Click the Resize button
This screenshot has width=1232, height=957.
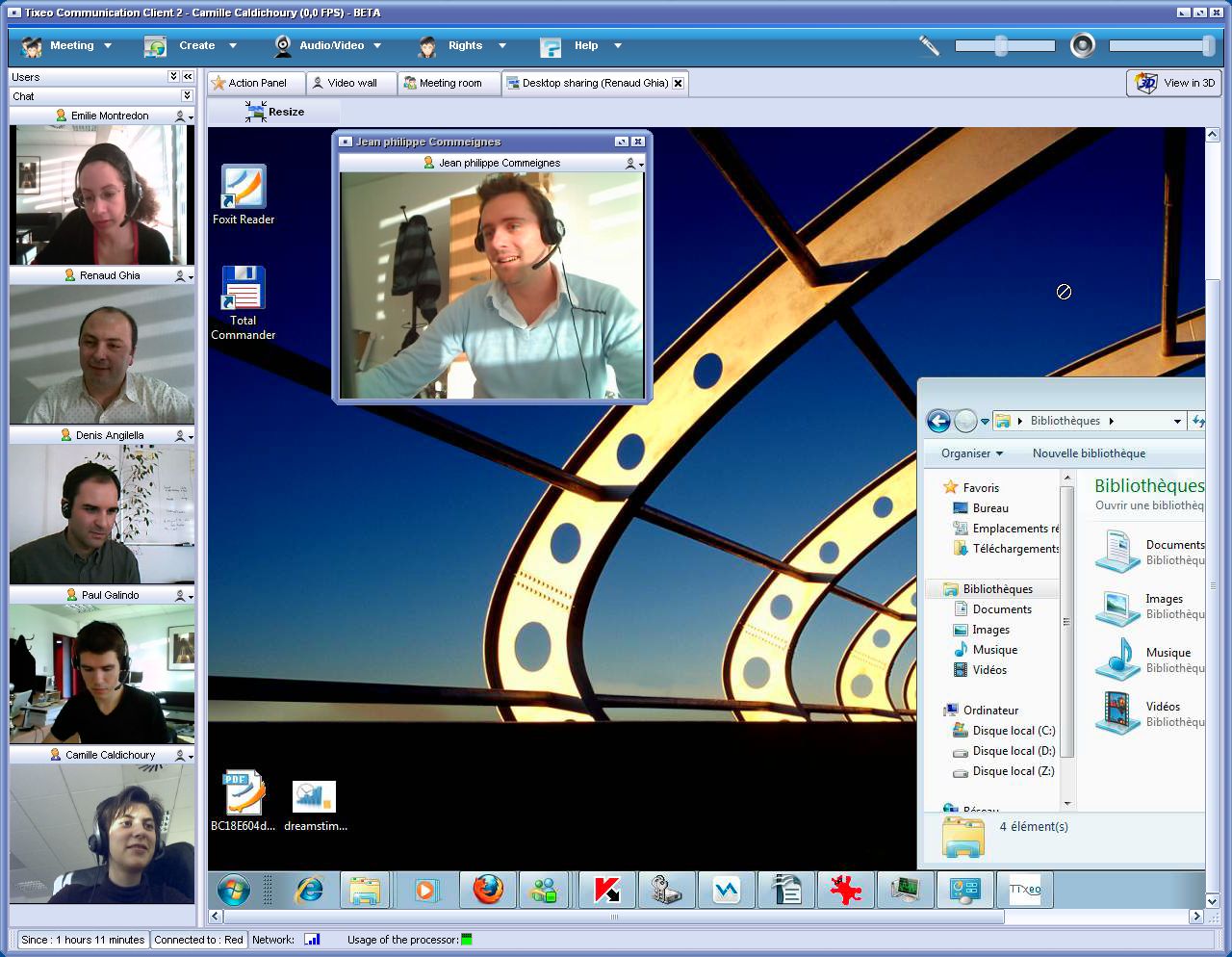coord(275,113)
